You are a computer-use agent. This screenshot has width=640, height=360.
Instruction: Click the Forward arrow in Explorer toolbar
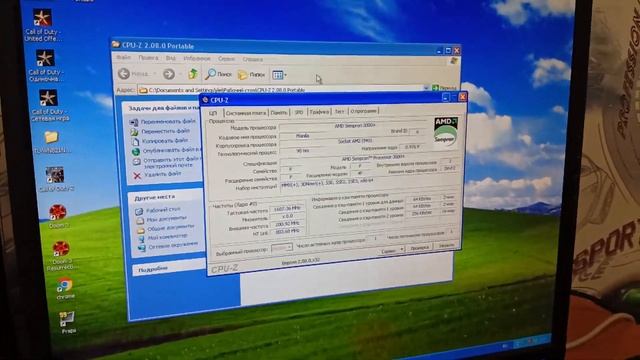(x=169, y=74)
